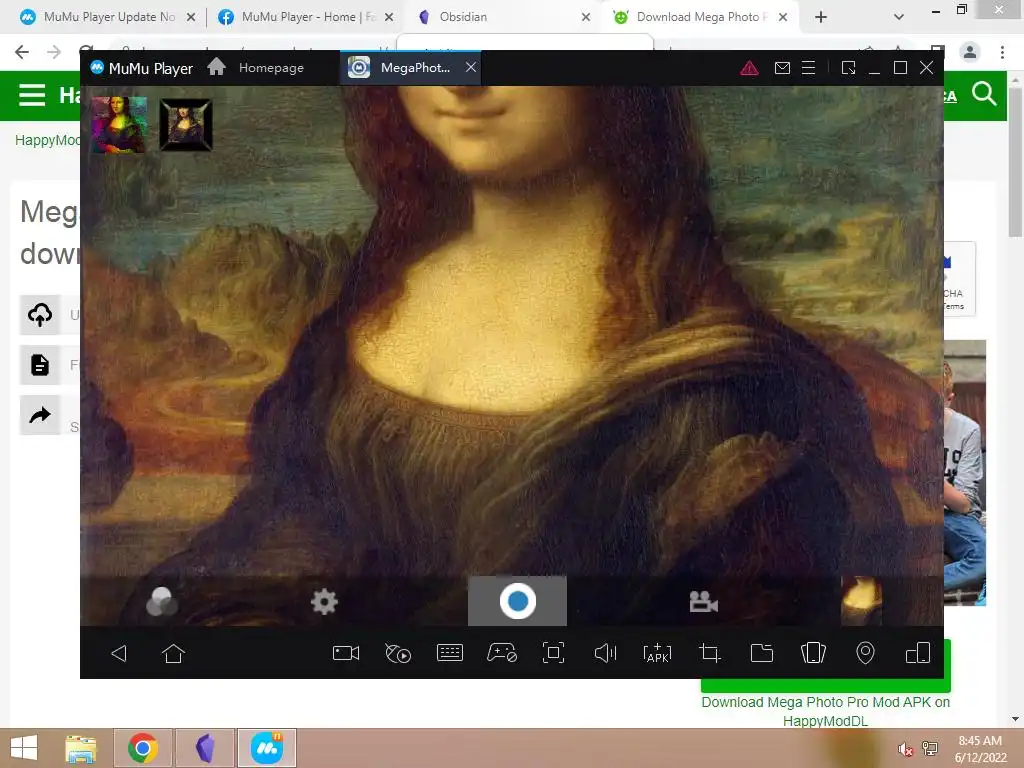Open Windows Start button

click(24, 748)
